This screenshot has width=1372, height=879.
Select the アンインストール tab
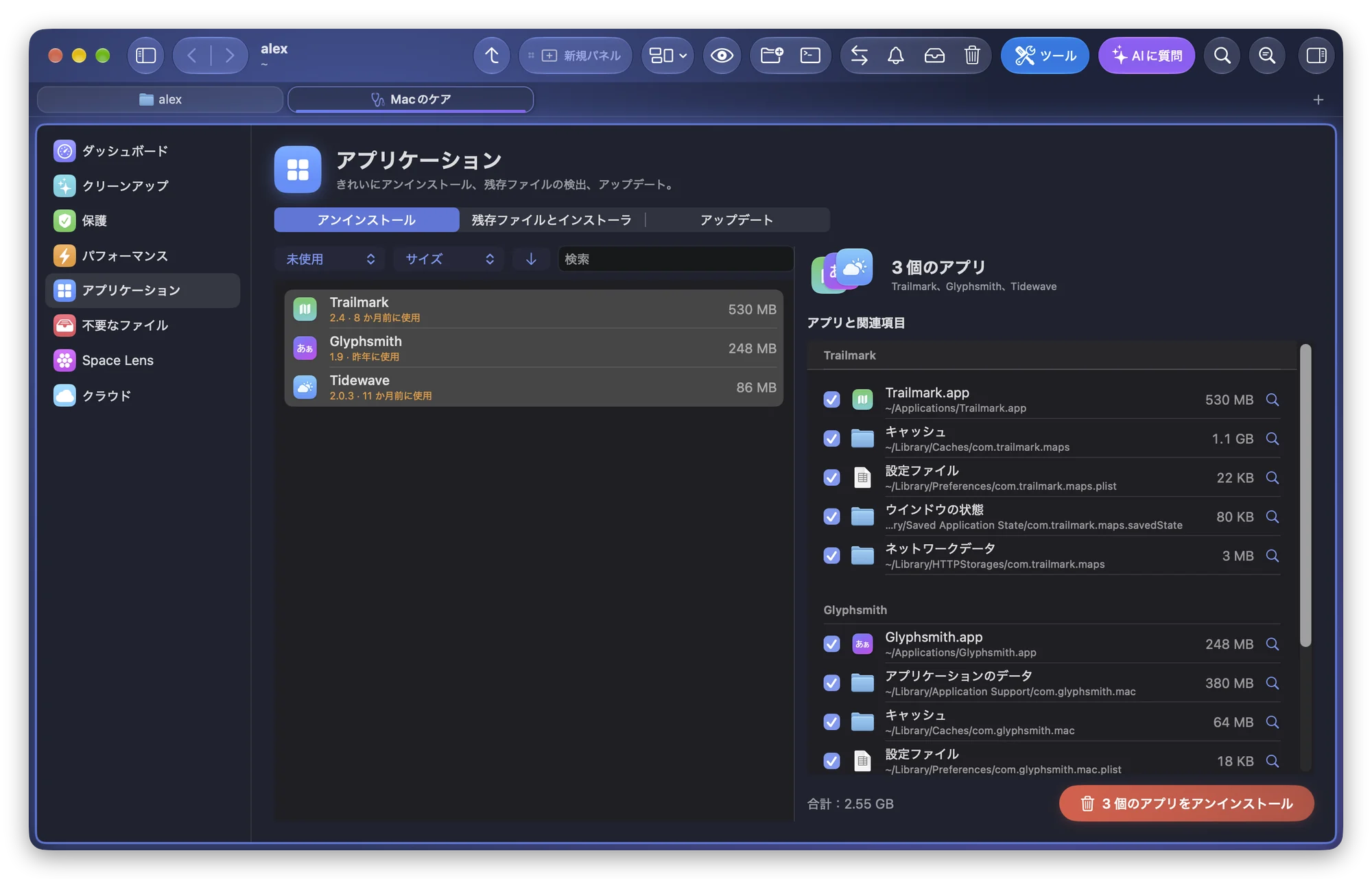(366, 220)
